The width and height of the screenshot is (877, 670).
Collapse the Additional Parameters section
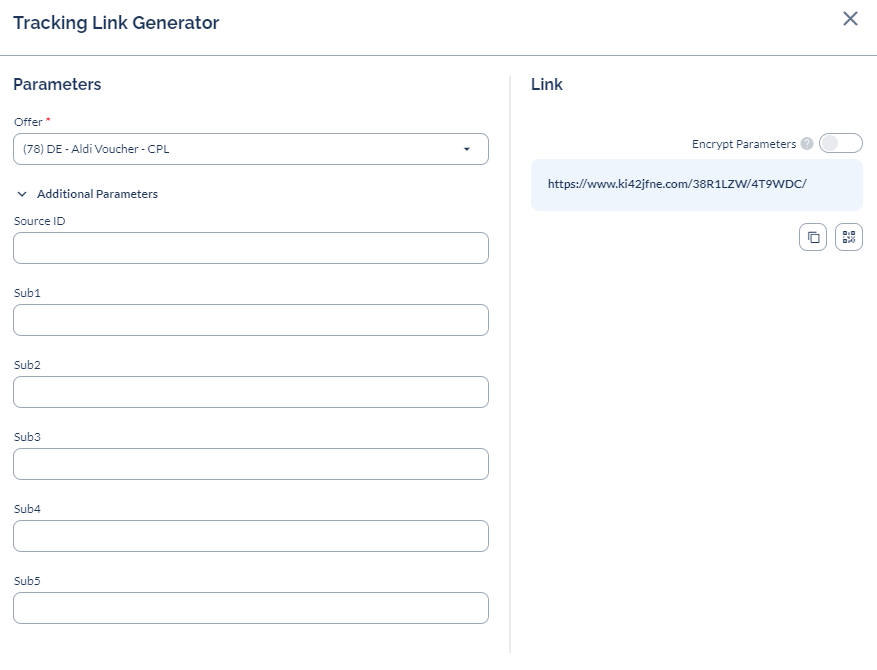click(22, 194)
